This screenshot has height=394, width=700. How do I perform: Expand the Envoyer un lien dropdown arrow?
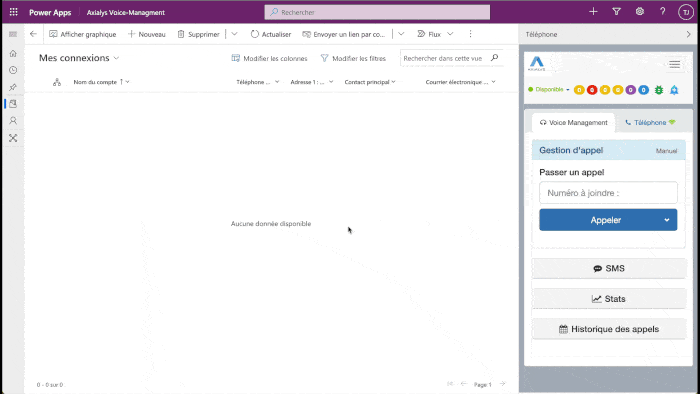click(401, 34)
